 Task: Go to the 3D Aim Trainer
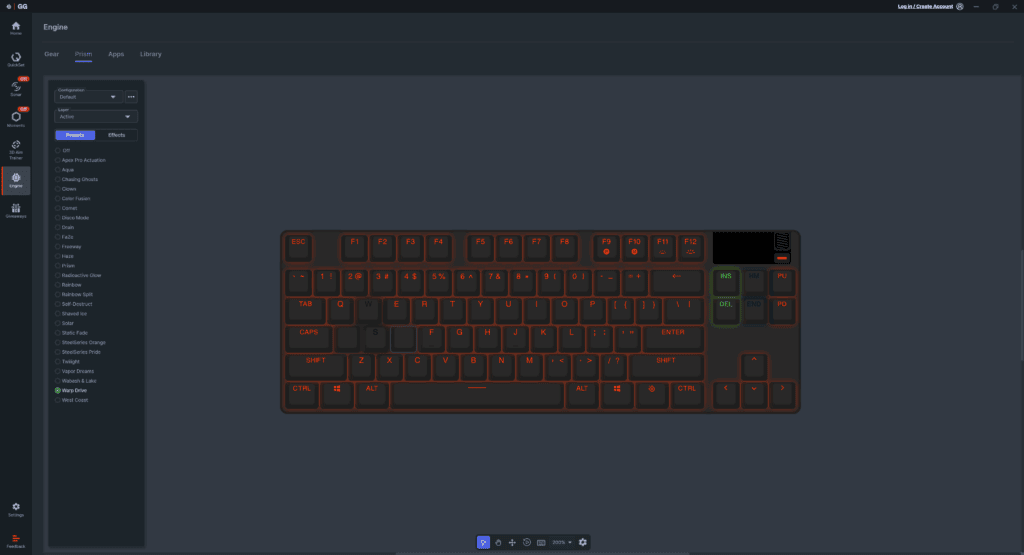coord(16,150)
